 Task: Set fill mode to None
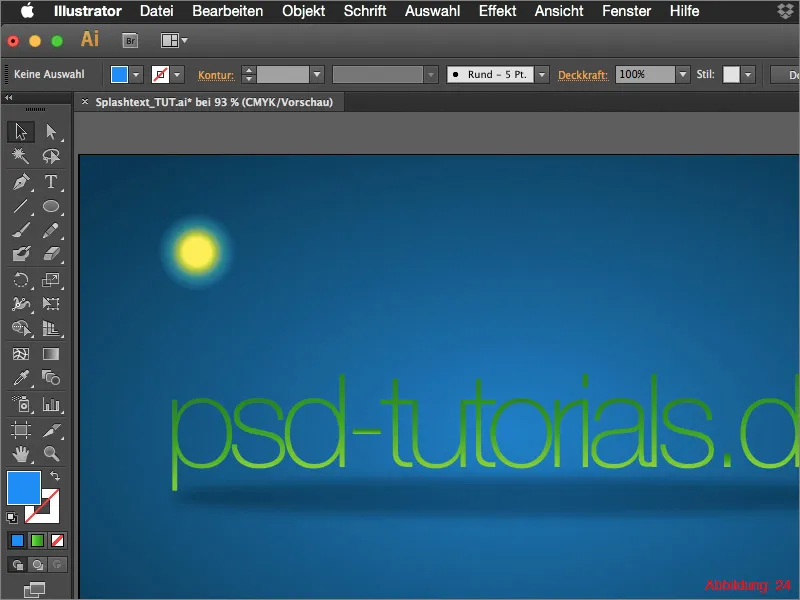click(57, 540)
